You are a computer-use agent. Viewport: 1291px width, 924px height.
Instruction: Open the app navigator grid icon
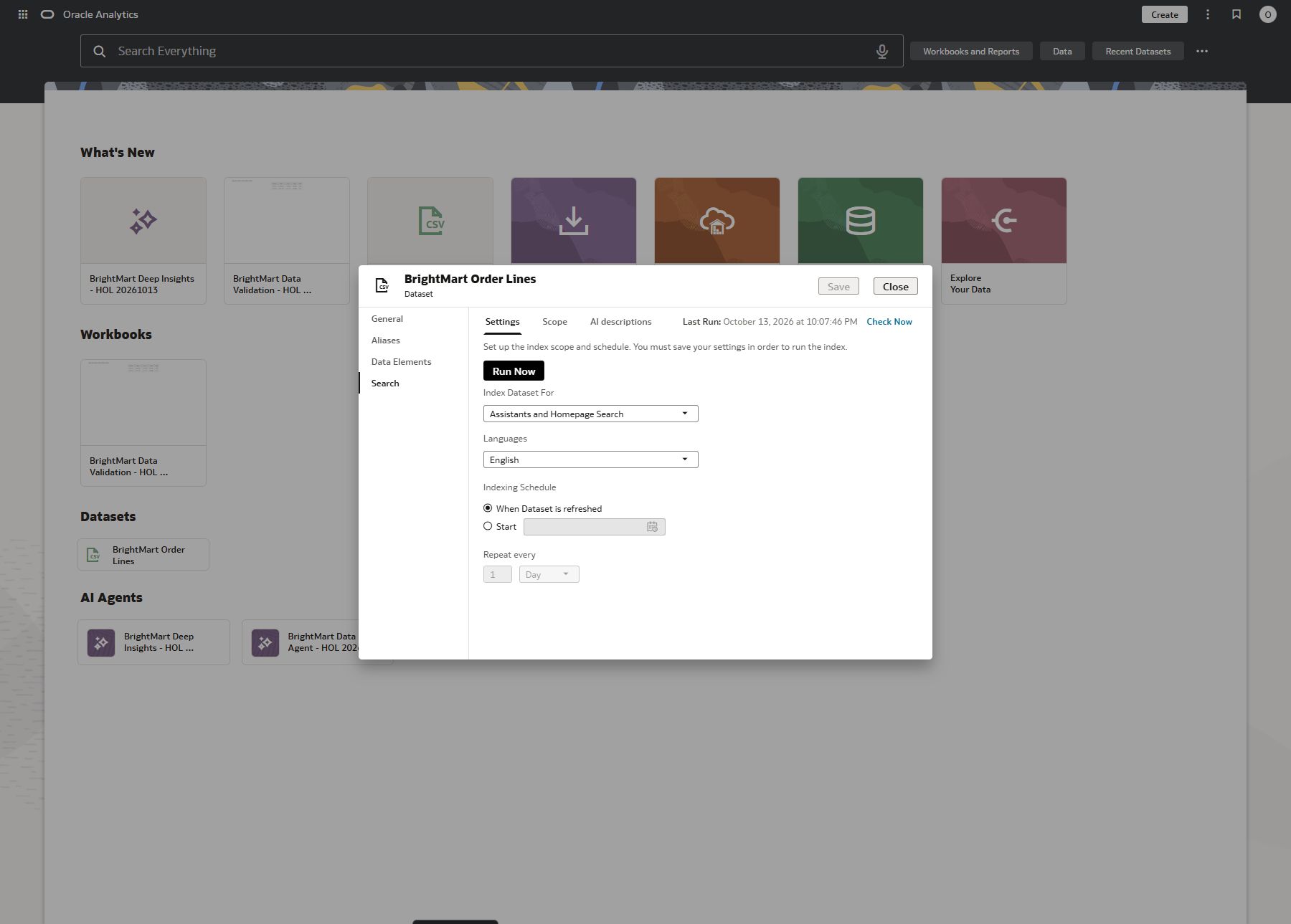(x=23, y=14)
